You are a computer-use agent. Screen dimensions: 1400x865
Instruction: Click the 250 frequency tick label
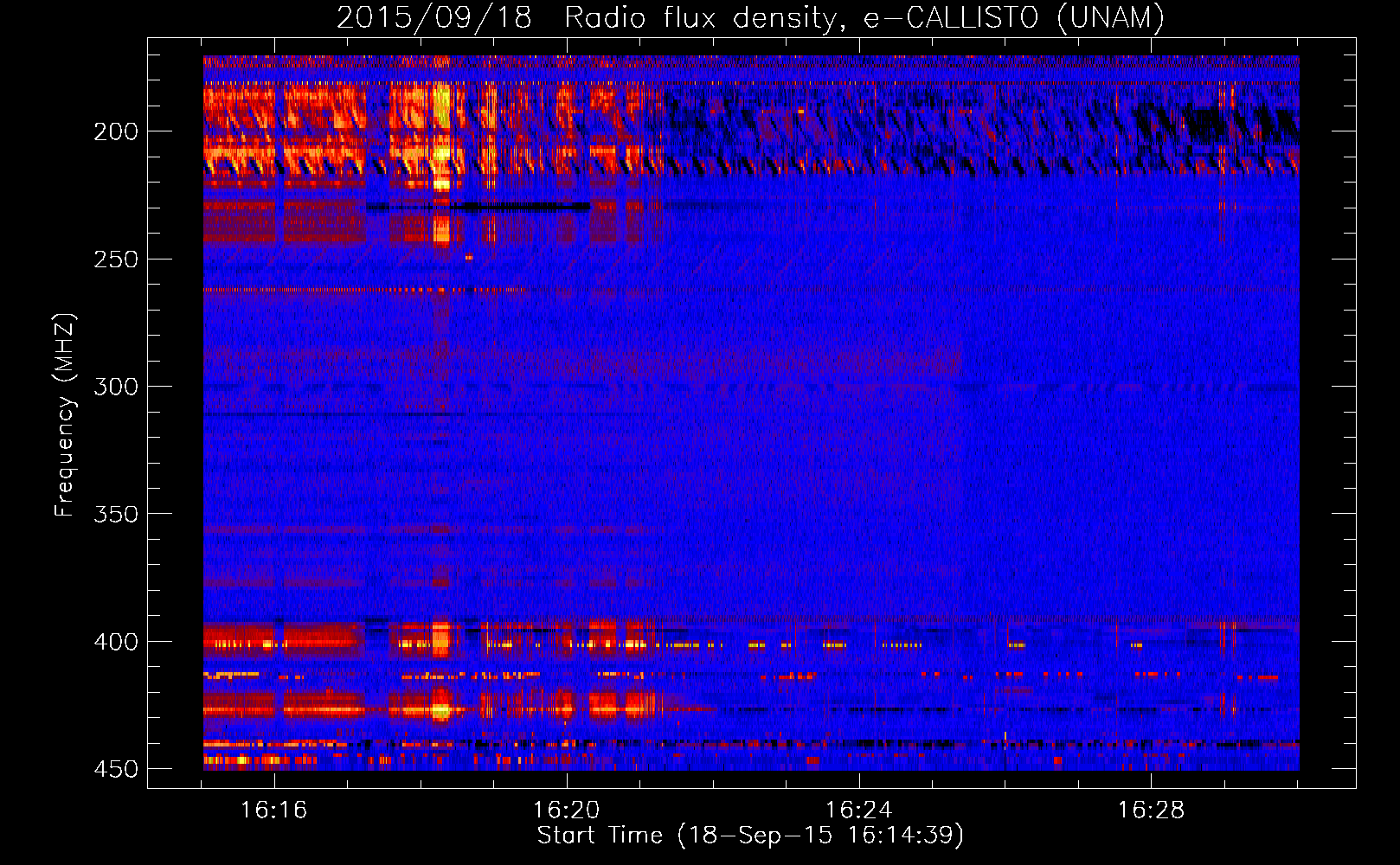[x=116, y=259]
